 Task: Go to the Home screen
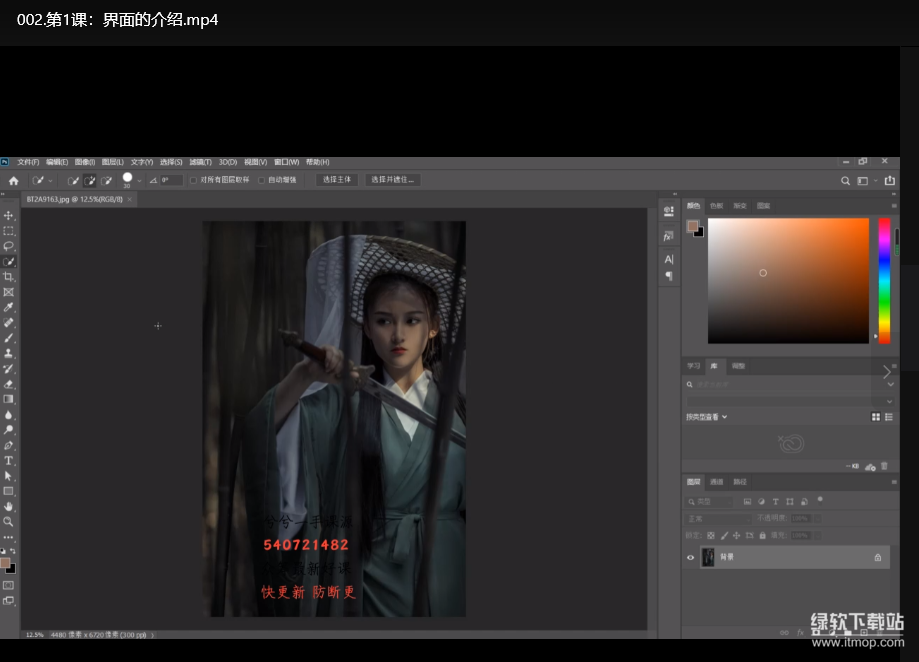[13, 180]
